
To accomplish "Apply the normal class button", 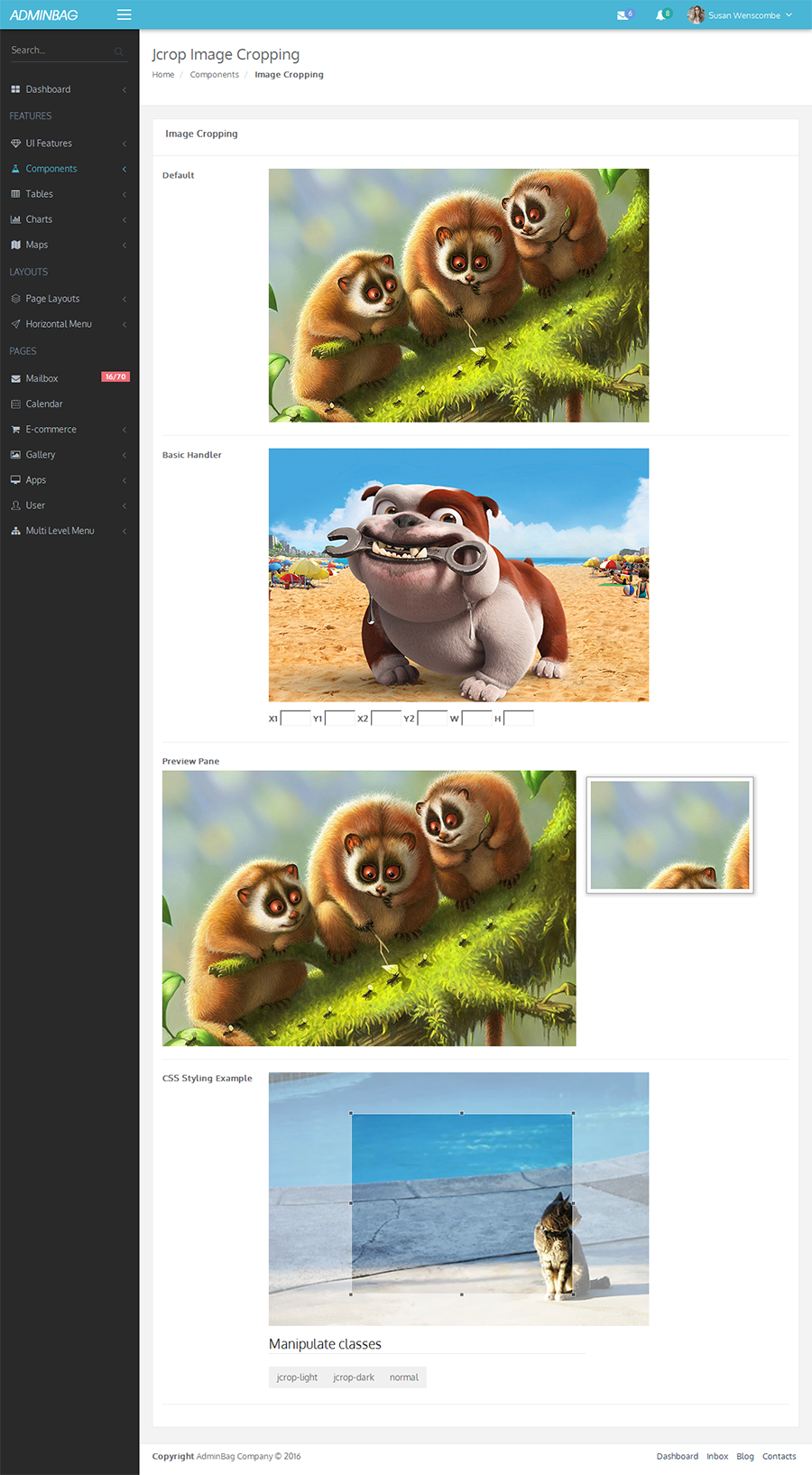I will coord(404,1378).
